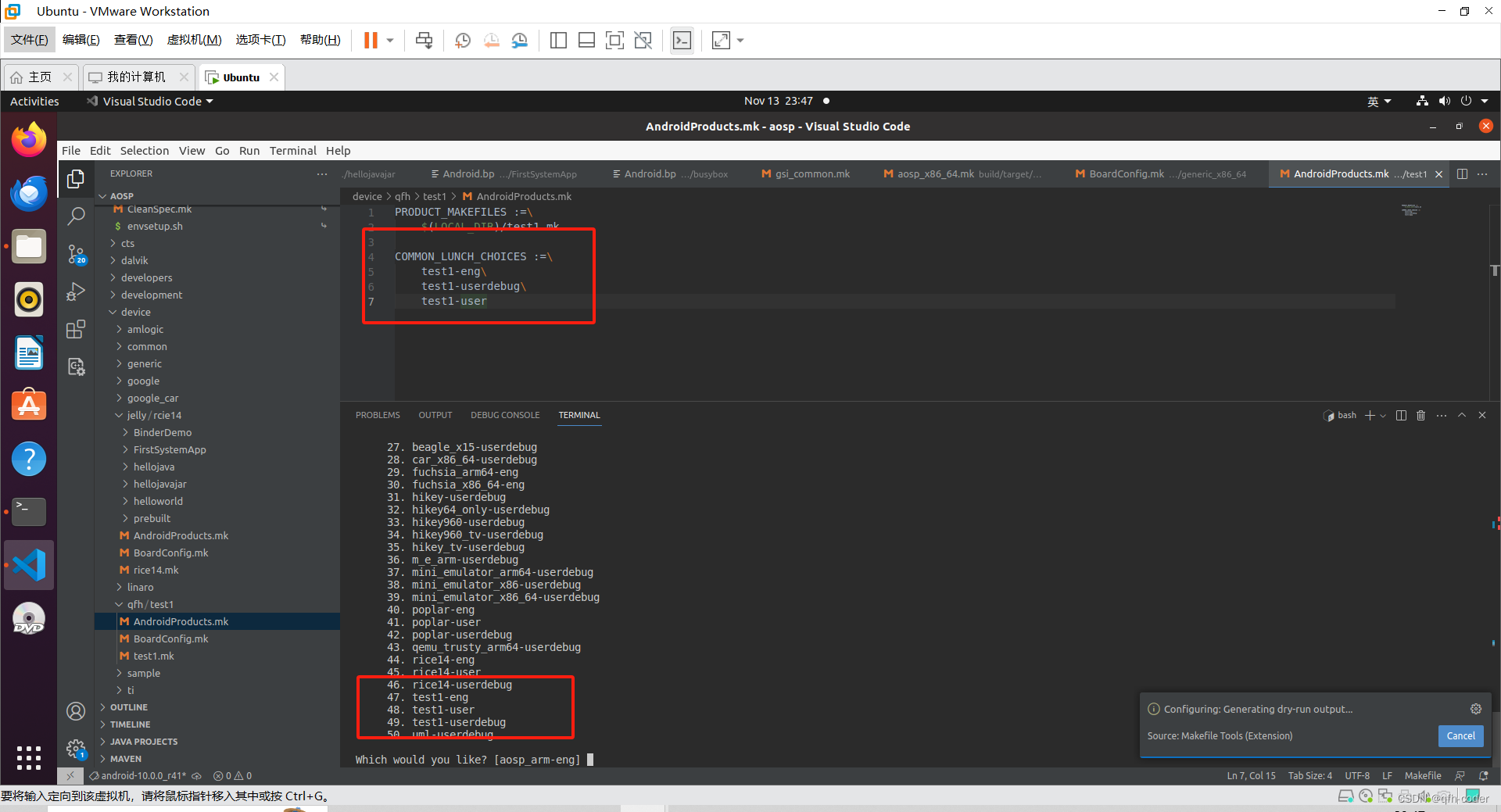
Task: Click Tab Size: 4 in status bar
Action: pos(1310,776)
